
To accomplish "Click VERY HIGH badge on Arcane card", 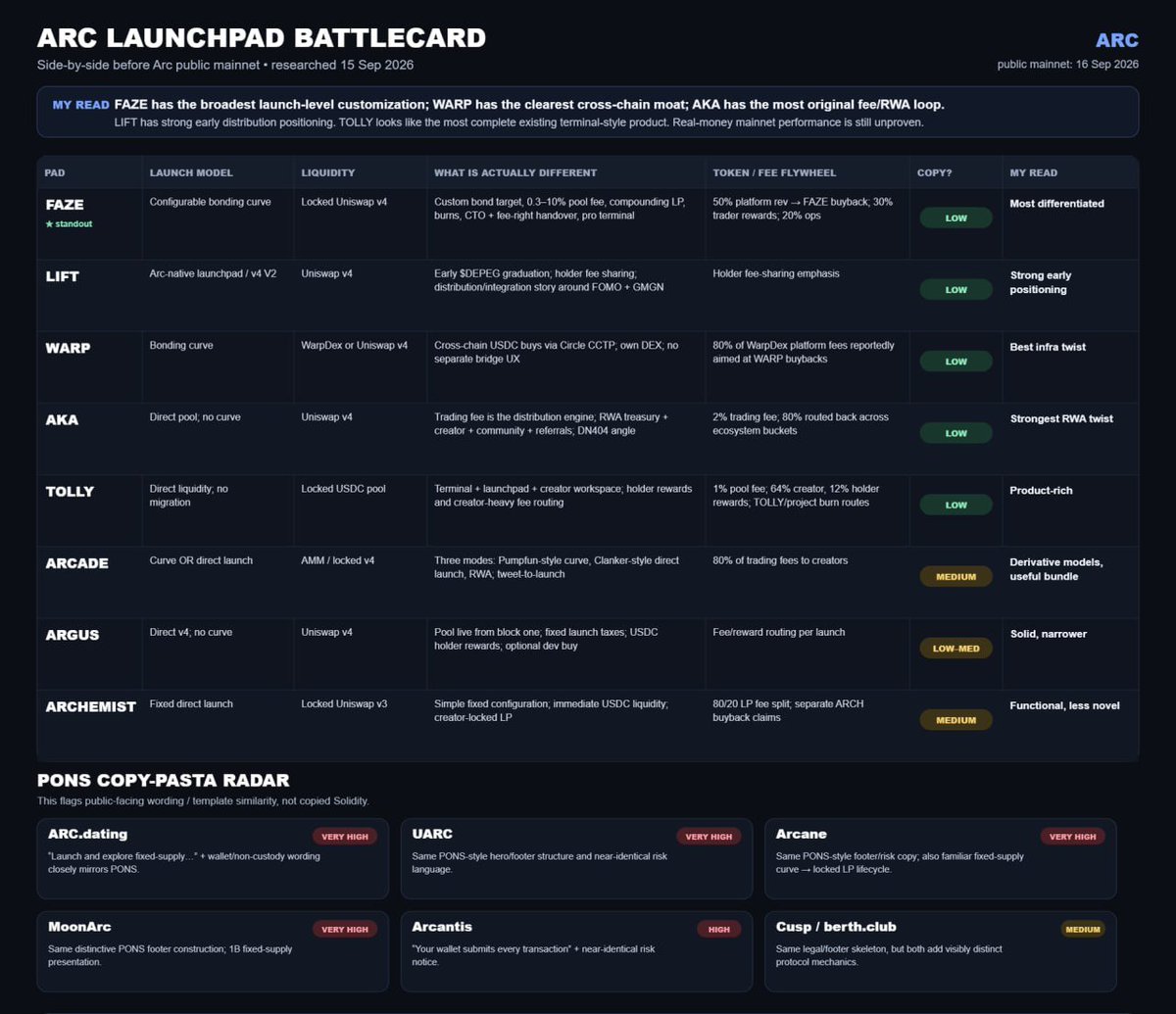I will [x=1072, y=837].
